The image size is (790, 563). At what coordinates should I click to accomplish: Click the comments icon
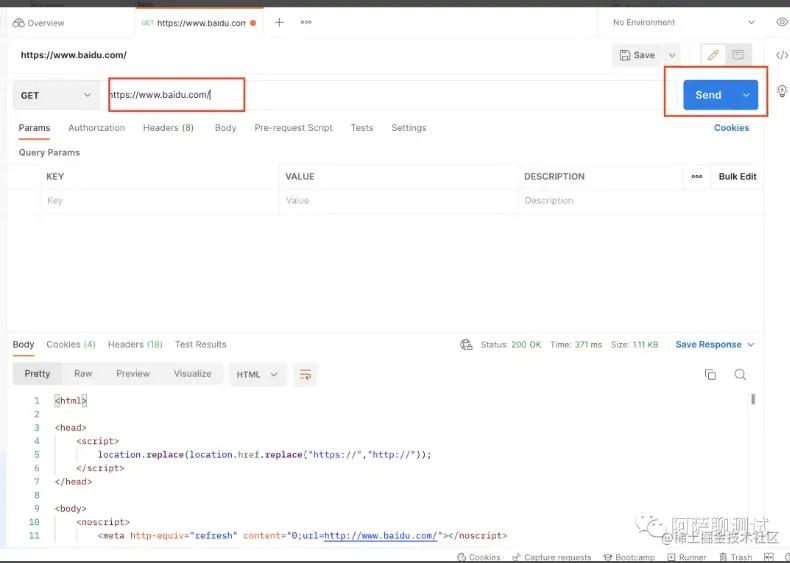point(738,55)
